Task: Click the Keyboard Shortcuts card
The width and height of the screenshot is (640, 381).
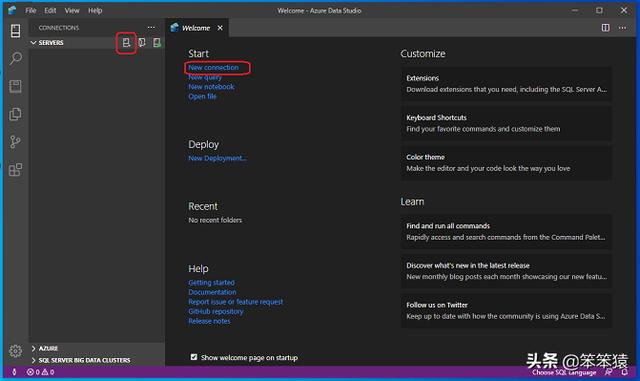Action: point(506,123)
